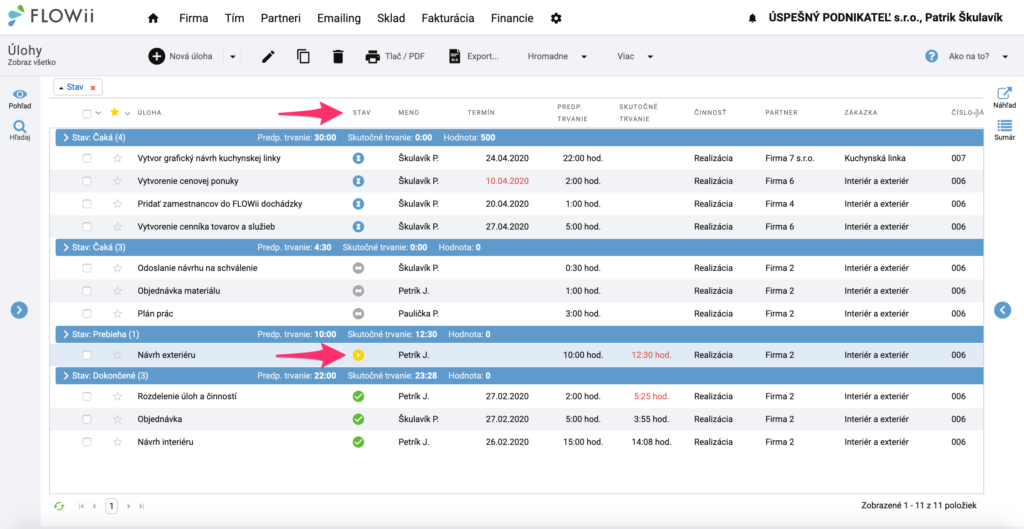Tick checkbox for Pridať zamestnancov do FLOWii dochádzky
The height and width of the screenshot is (529, 1024).
tap(87, 204)
